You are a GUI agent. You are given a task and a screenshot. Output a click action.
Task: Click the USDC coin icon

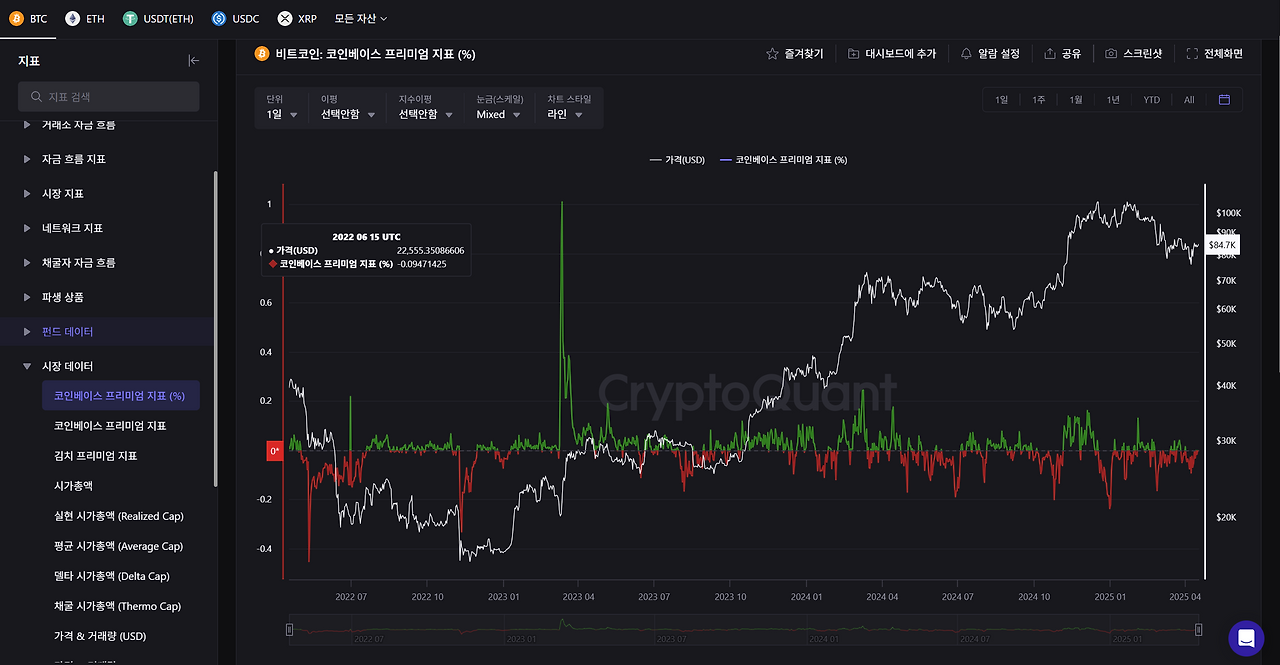click(219, 18)
